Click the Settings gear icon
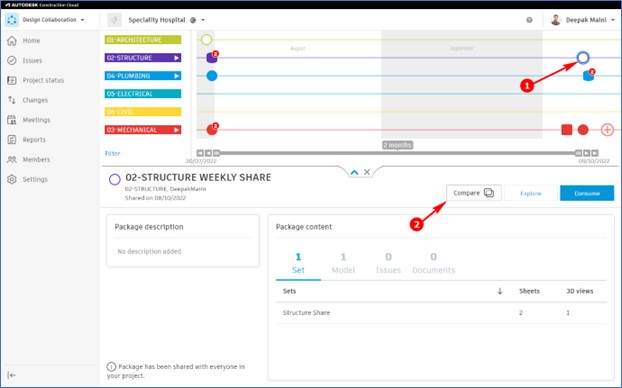The image size is (622, 388). click(x=12, y=179)
